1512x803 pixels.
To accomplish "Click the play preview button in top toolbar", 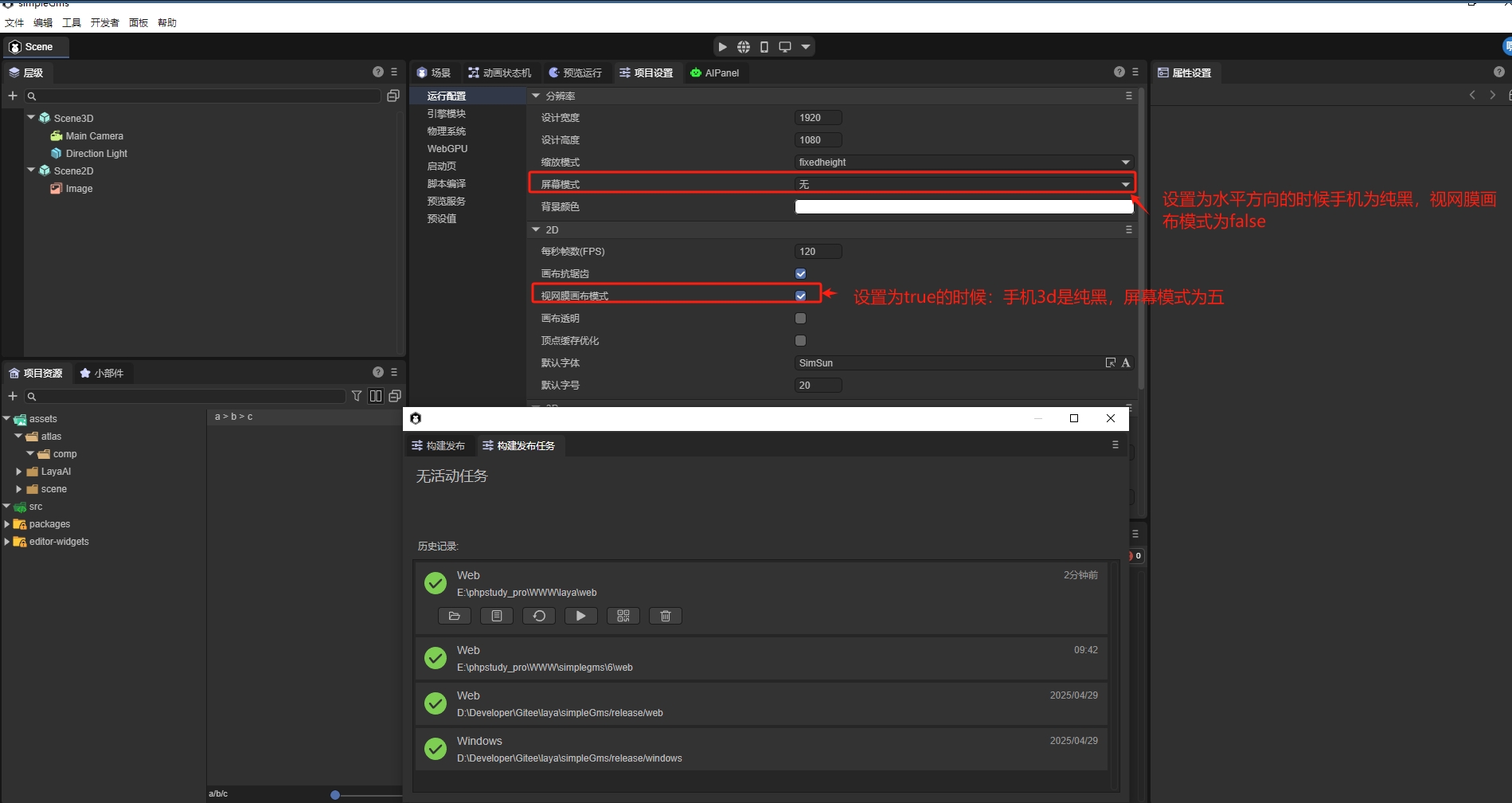I will click(x=722, y=47).
